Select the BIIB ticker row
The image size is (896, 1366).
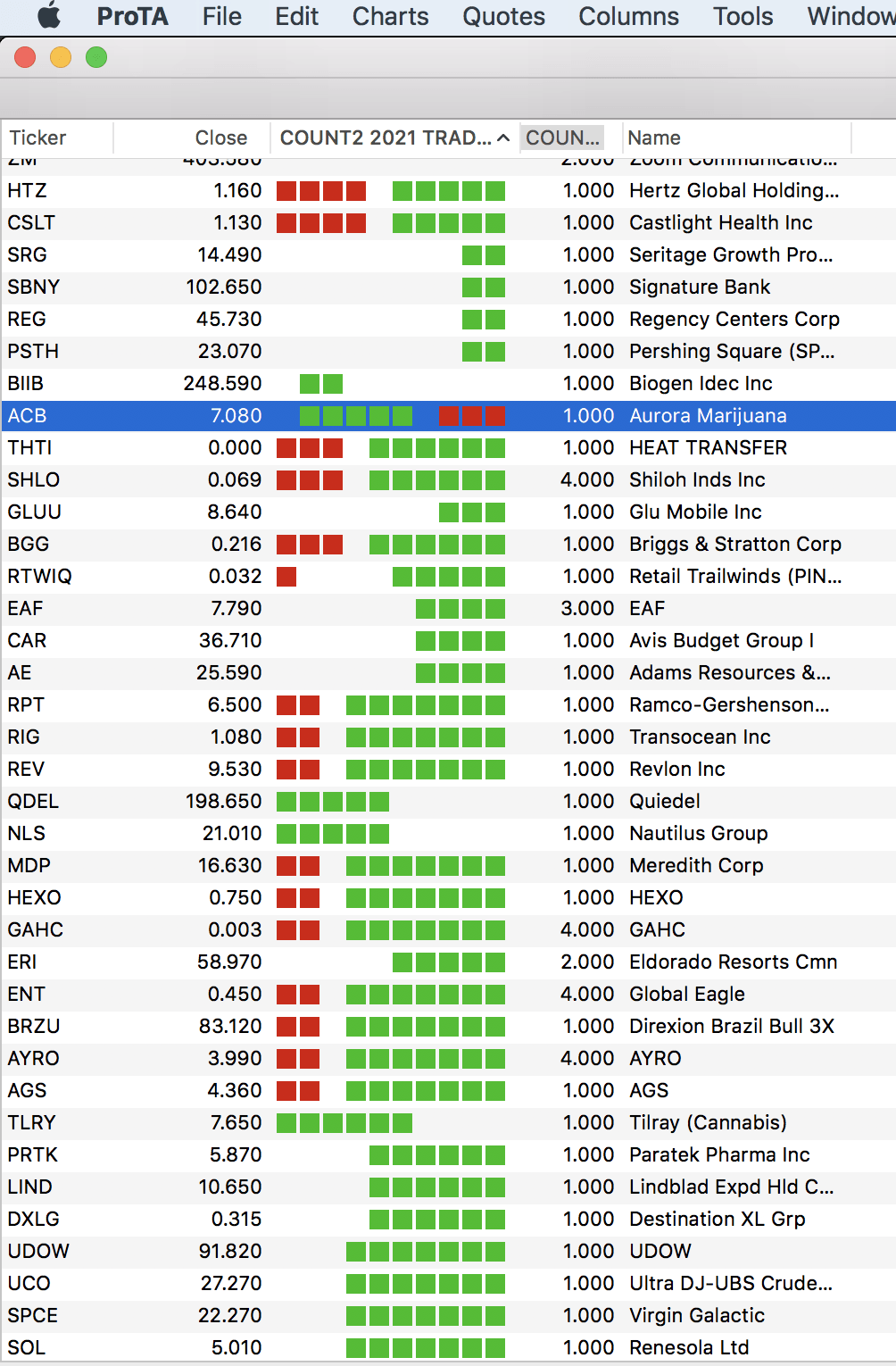tap(448, 383)
